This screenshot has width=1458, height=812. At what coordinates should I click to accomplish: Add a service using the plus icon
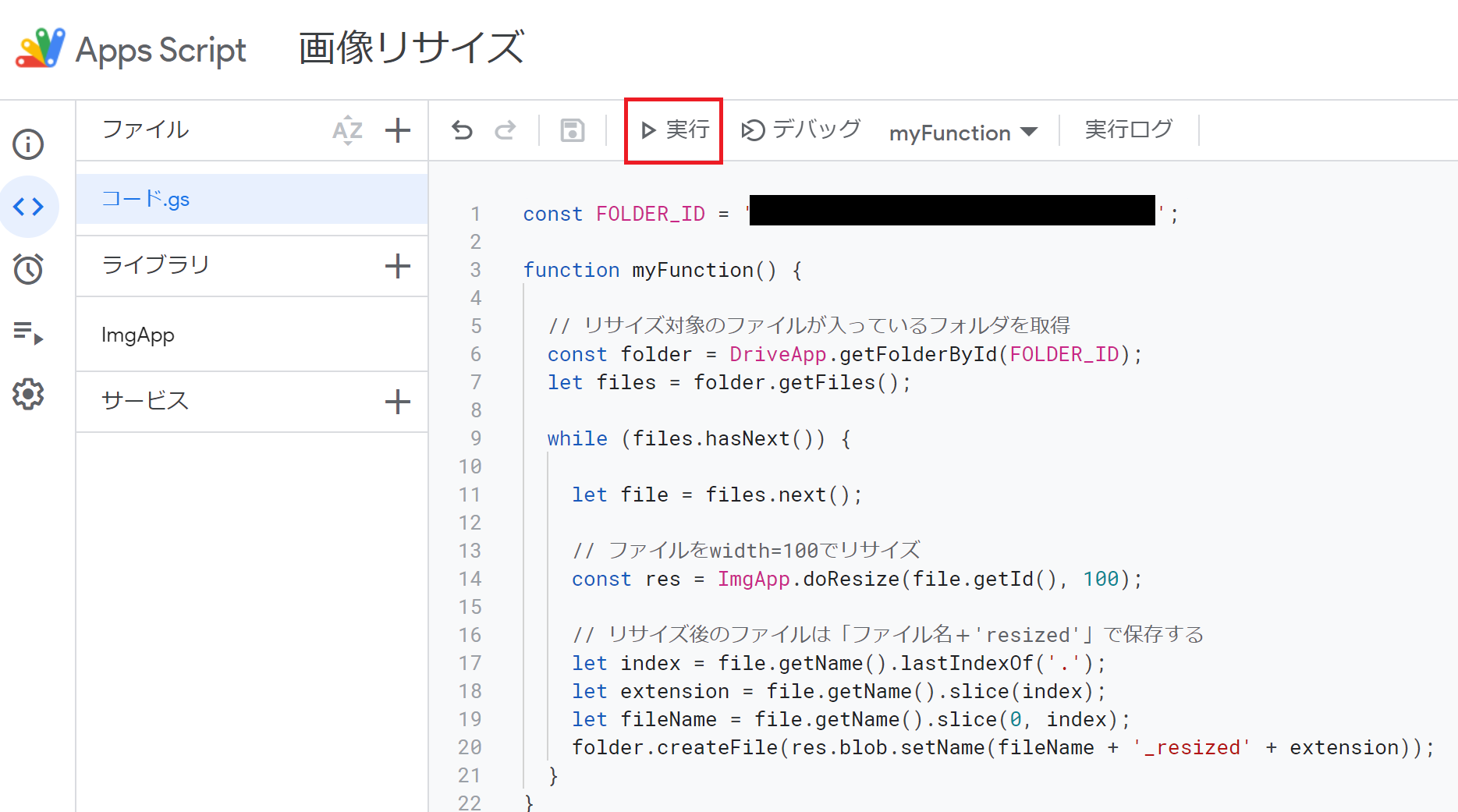(x=398, y=401)
